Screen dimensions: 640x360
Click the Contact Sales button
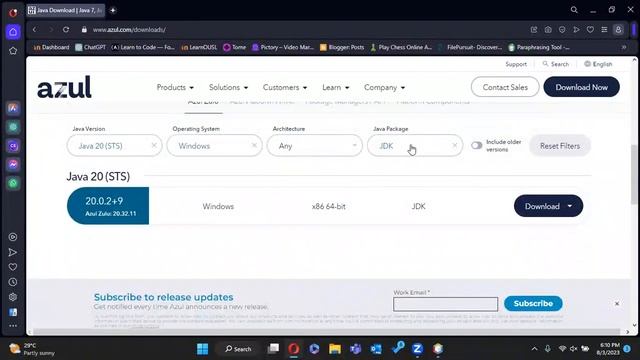coord(505,87)
